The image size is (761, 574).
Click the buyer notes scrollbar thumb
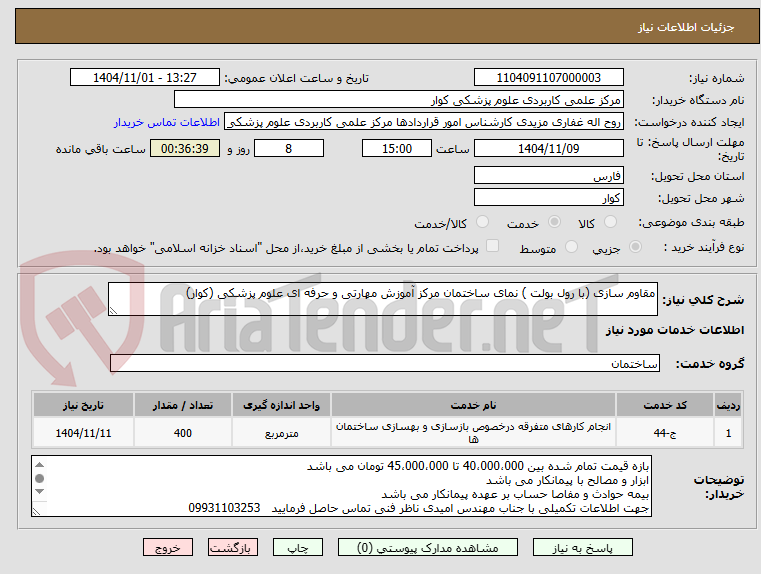click(40, 478)
